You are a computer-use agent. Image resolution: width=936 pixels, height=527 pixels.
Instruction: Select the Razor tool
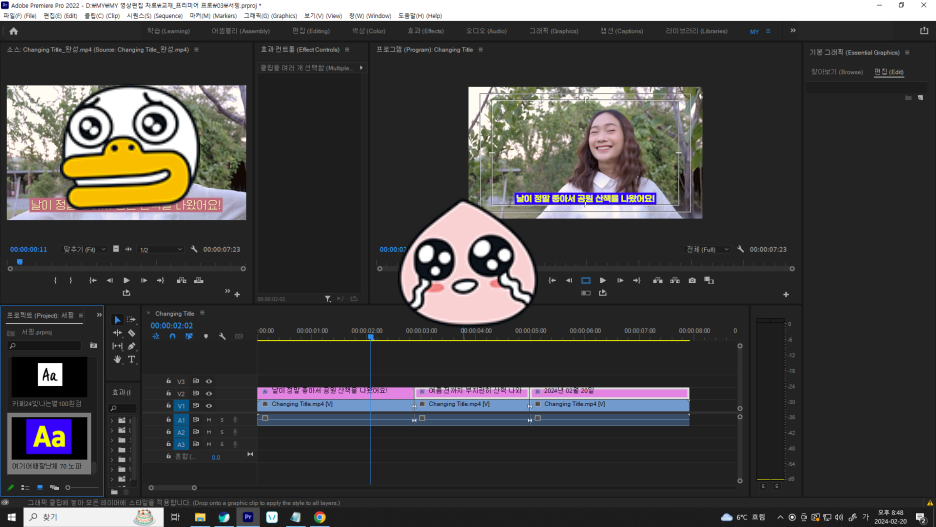pyautogui.click(x=131, y=333)
